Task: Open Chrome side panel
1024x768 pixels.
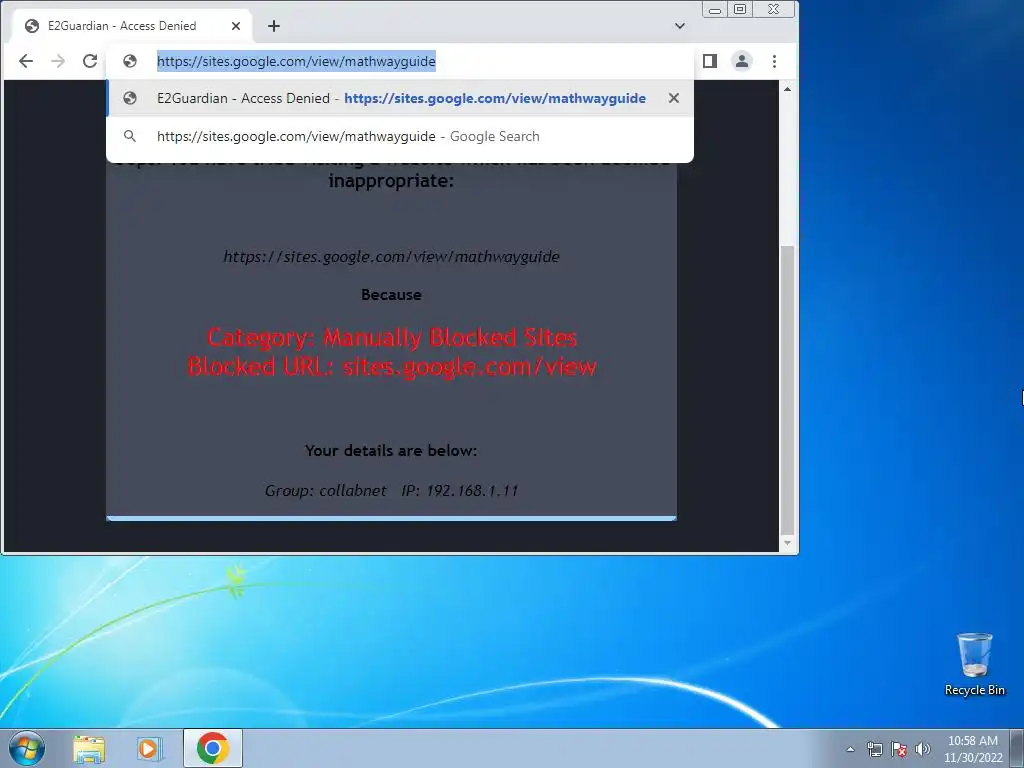Action: click(710, 61)
